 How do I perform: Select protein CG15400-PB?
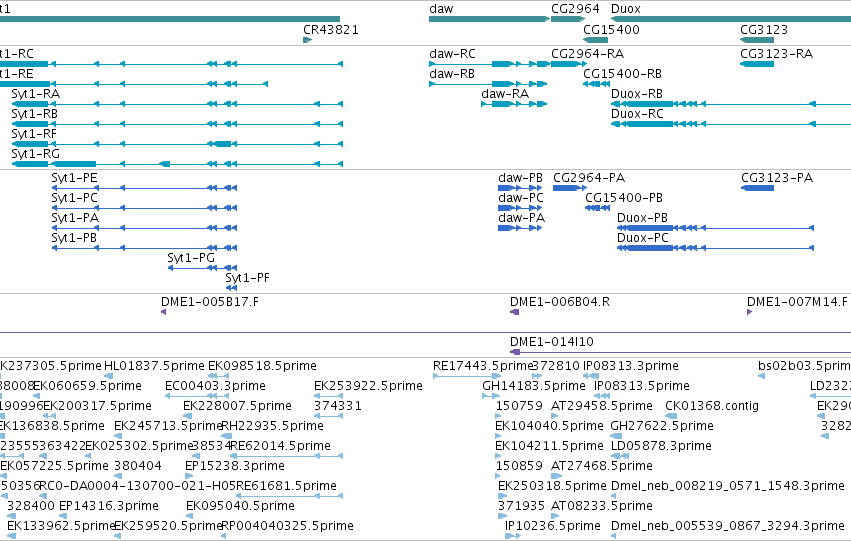624,198
